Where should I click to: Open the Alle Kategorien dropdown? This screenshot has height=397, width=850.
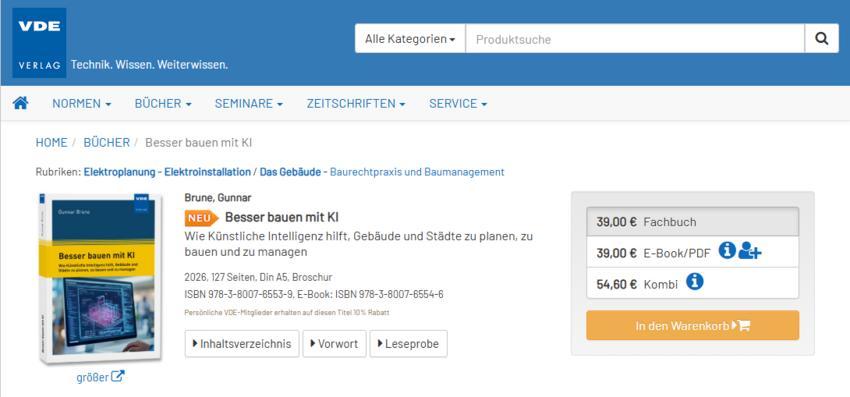pos(410,39)
